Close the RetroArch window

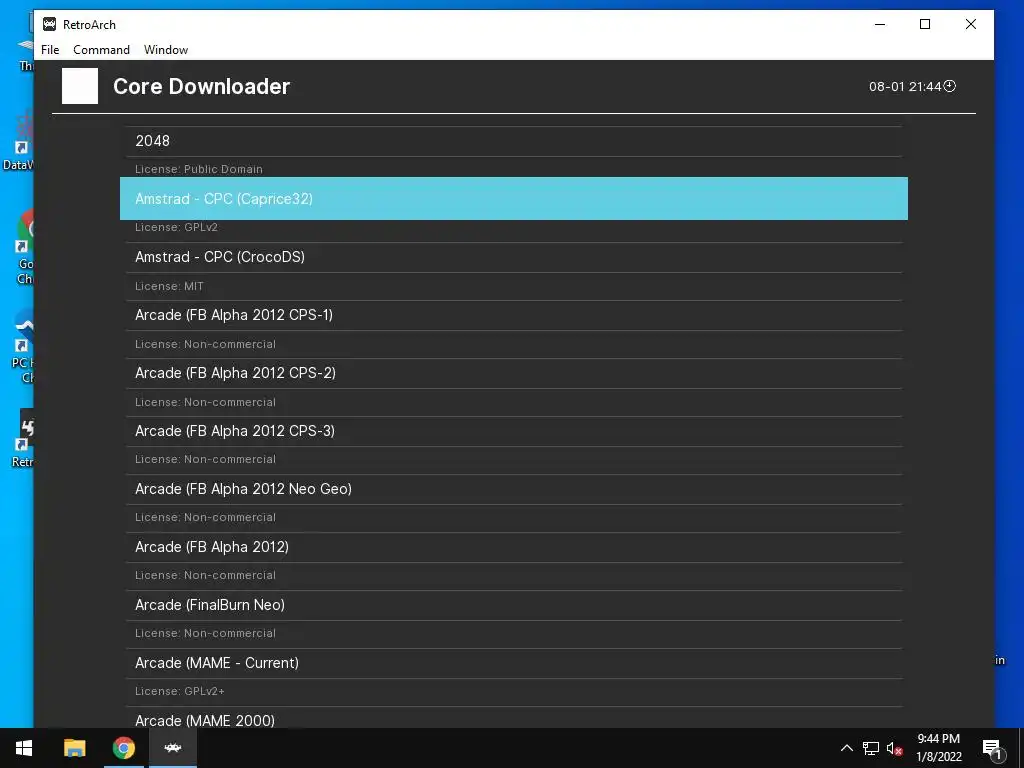pos(971,25)
